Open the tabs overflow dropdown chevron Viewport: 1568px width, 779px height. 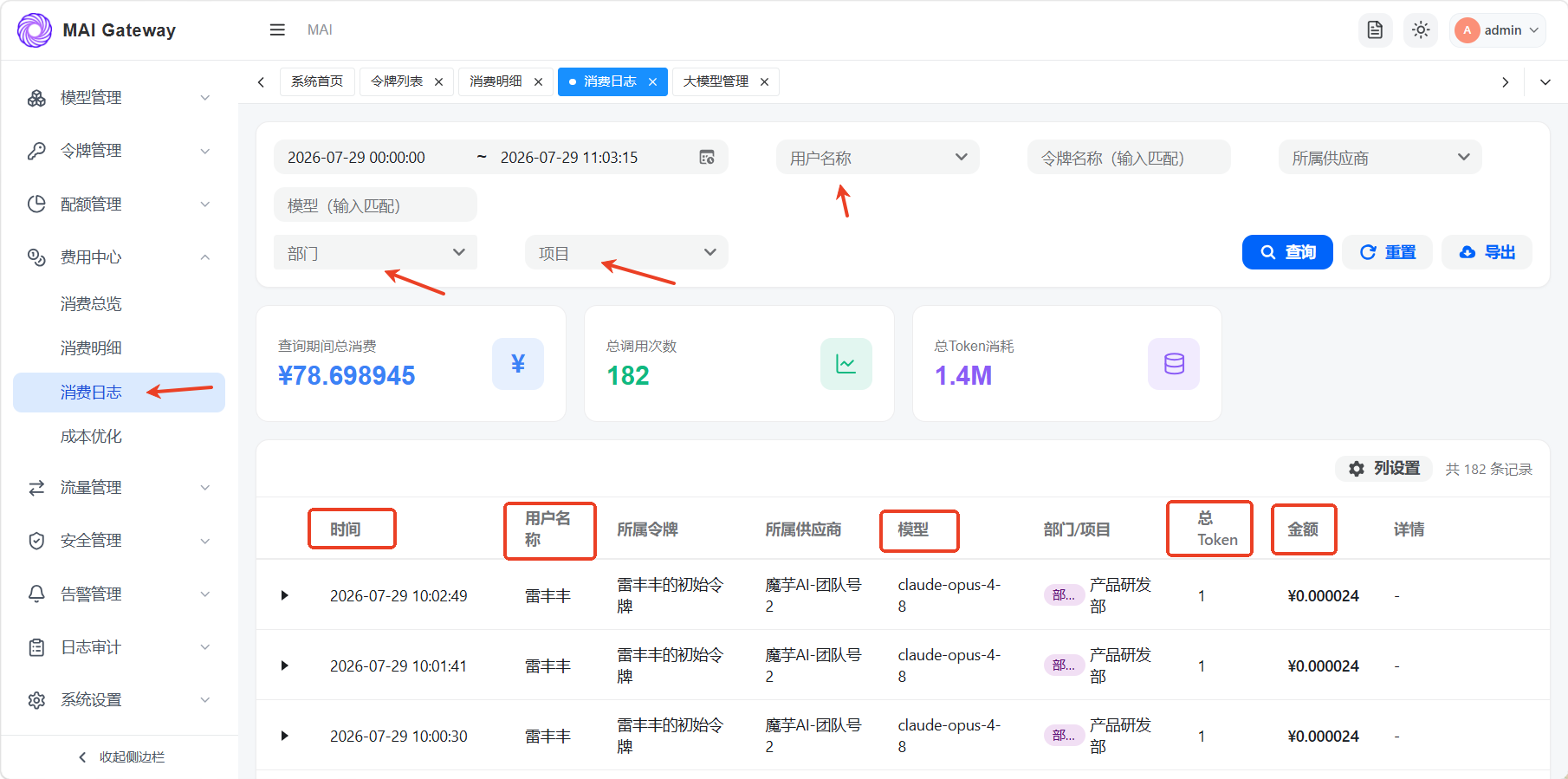pos(1545,82)
